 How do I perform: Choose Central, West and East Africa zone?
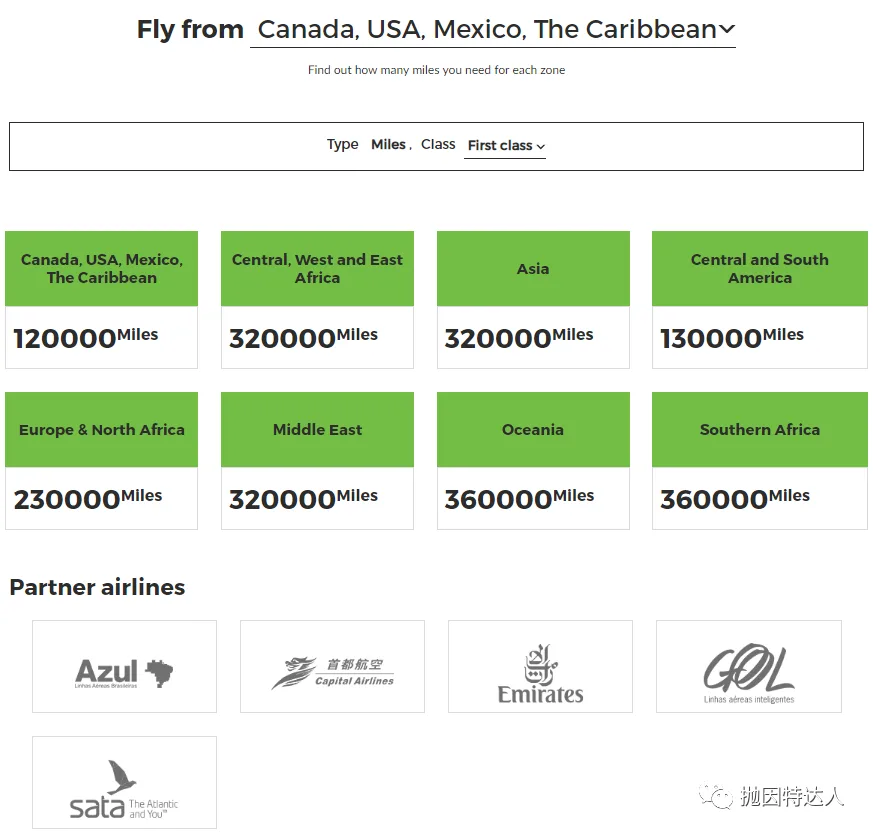(x=317, y=299)
